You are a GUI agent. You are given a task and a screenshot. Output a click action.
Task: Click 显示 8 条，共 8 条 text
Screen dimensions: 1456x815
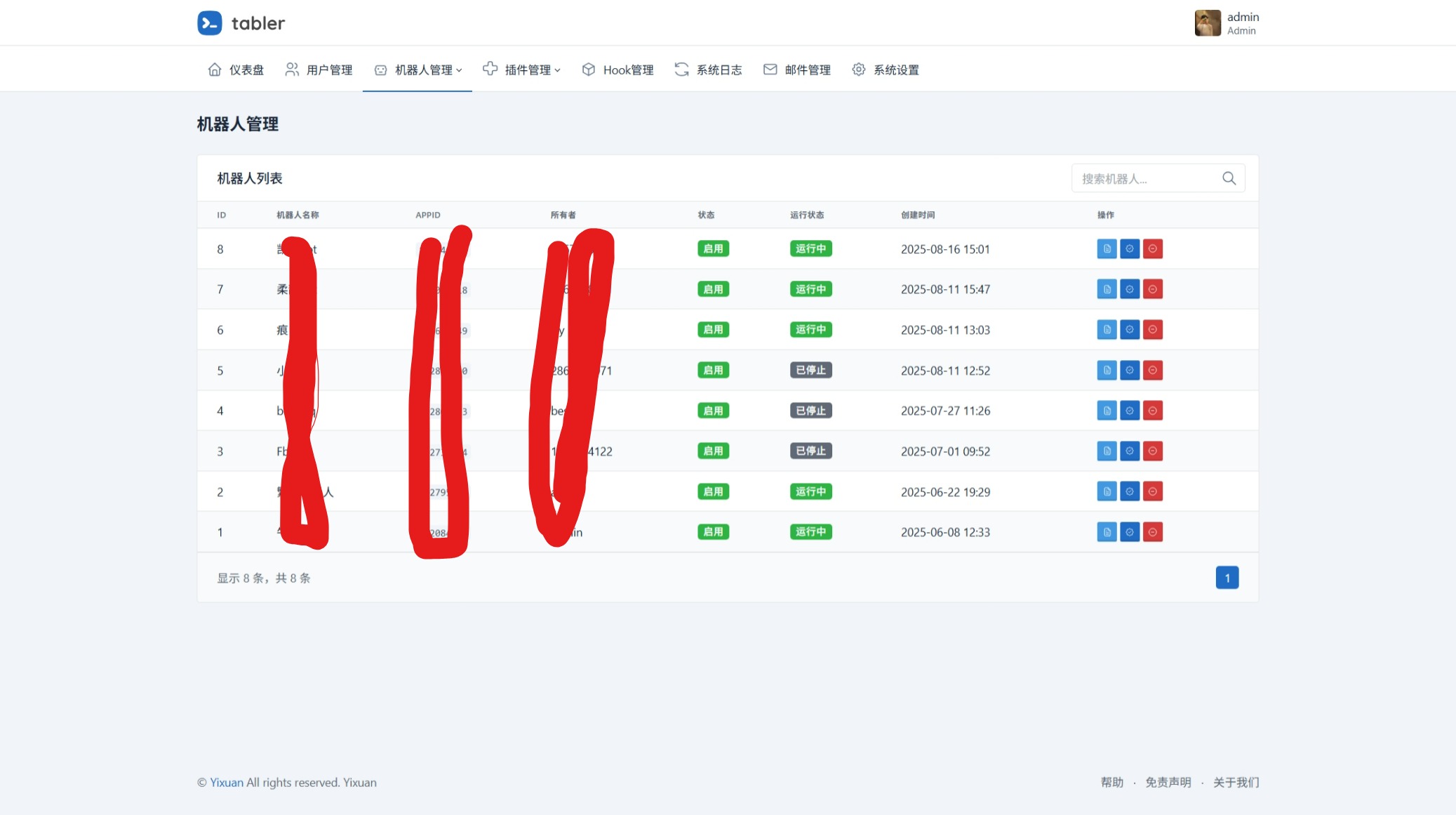coord(264,578)
